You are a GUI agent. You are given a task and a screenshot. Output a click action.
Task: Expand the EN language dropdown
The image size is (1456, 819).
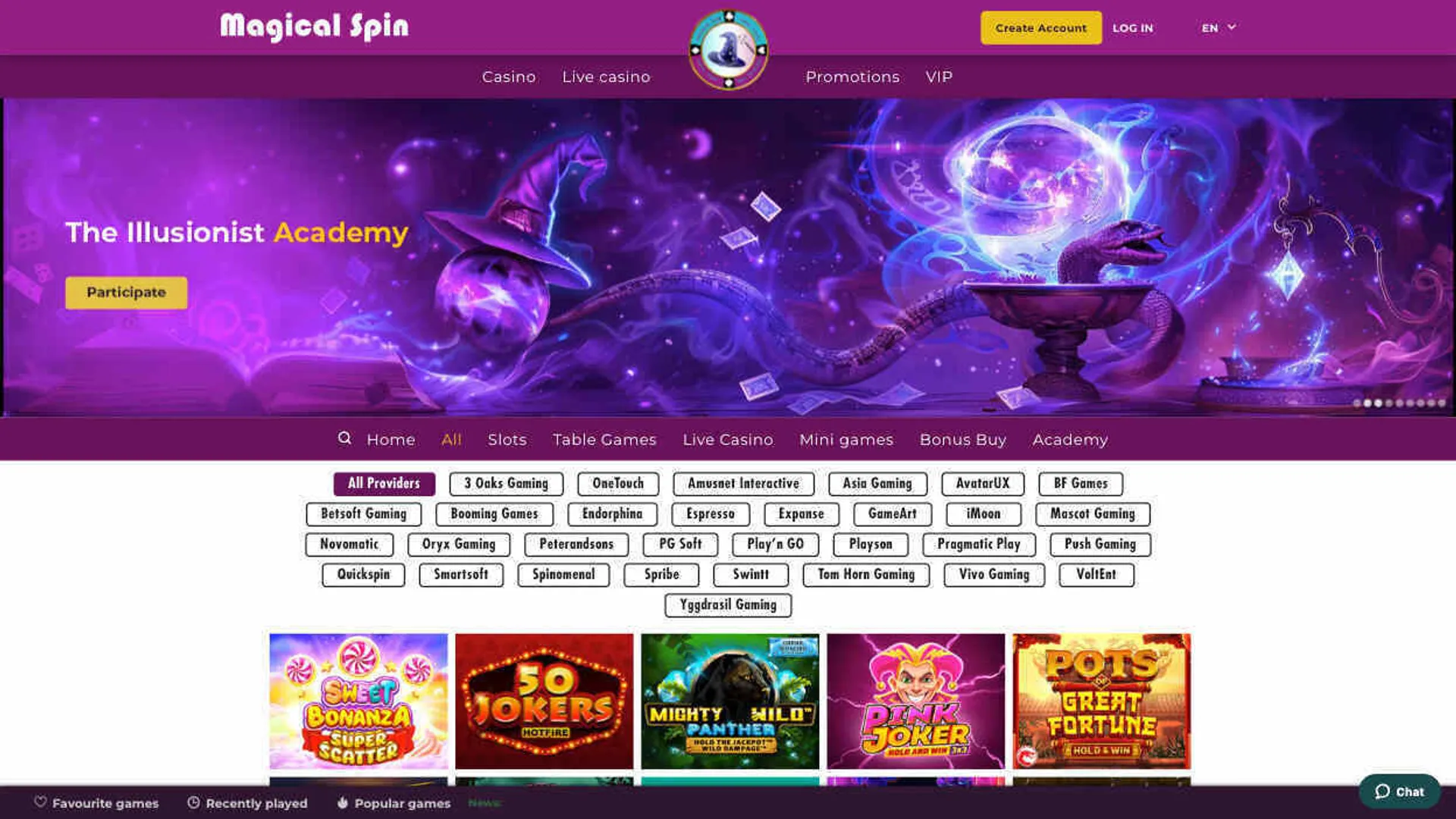(x=1219, y=27)
